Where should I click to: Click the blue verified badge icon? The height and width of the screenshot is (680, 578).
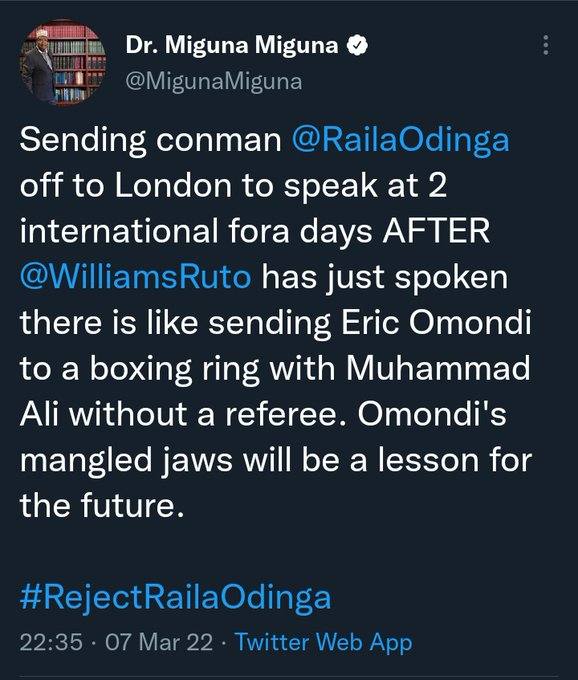pos(357,45)
